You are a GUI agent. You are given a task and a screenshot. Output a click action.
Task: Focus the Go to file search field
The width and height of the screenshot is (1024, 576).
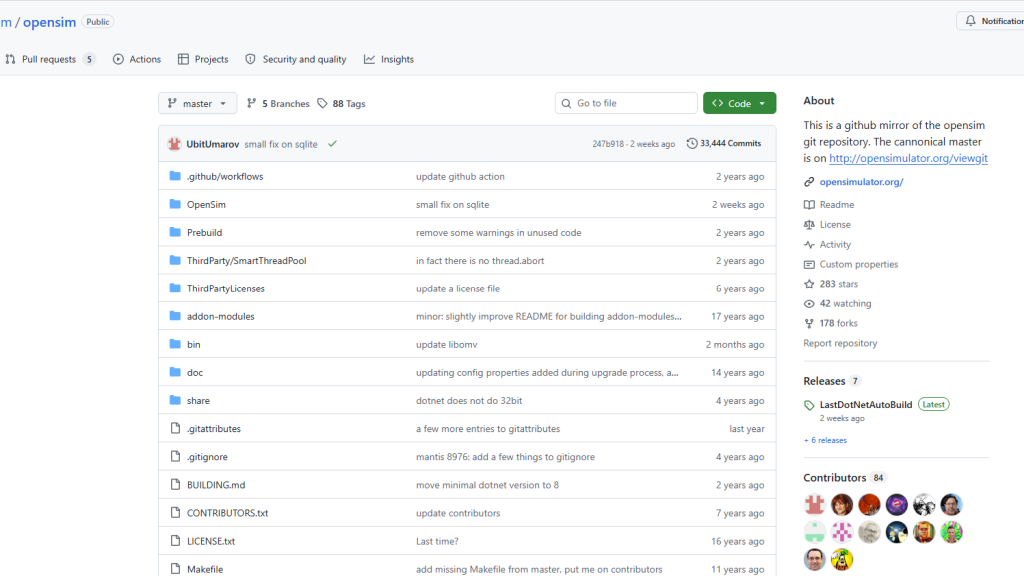(x=626, y=103)
